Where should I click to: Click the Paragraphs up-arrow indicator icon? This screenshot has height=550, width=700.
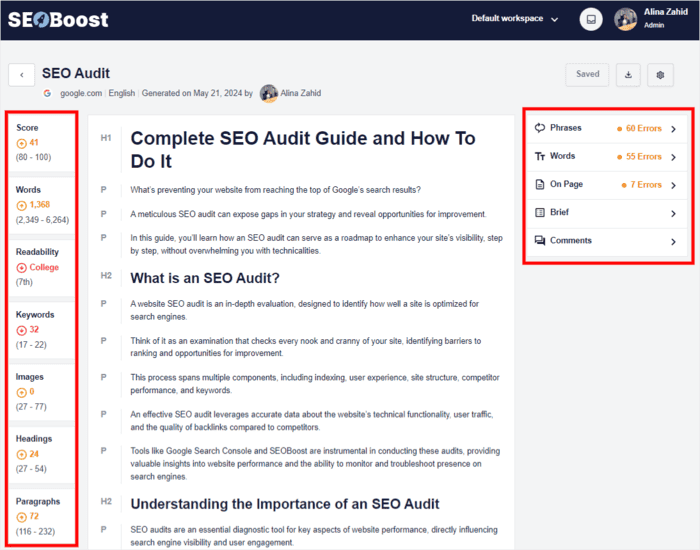[21, 517]
